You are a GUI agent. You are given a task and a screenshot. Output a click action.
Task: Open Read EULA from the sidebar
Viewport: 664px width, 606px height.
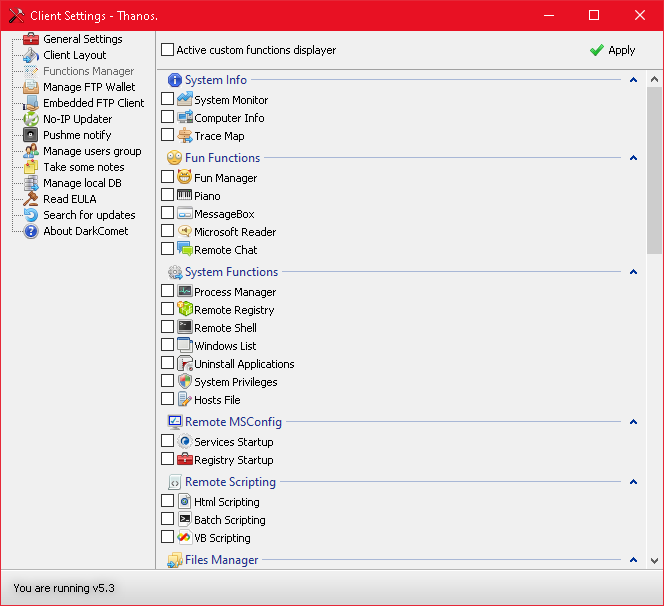[x=69, y=199]
